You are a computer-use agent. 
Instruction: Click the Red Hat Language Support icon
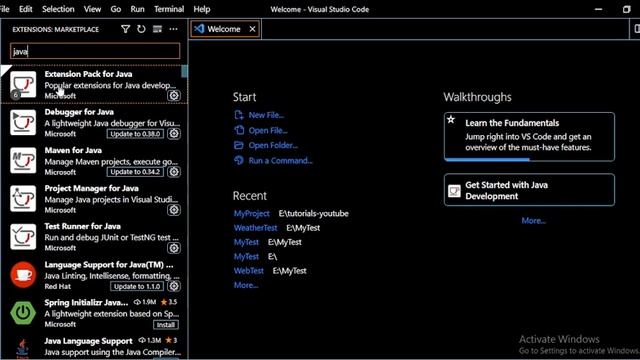[23, 275]
